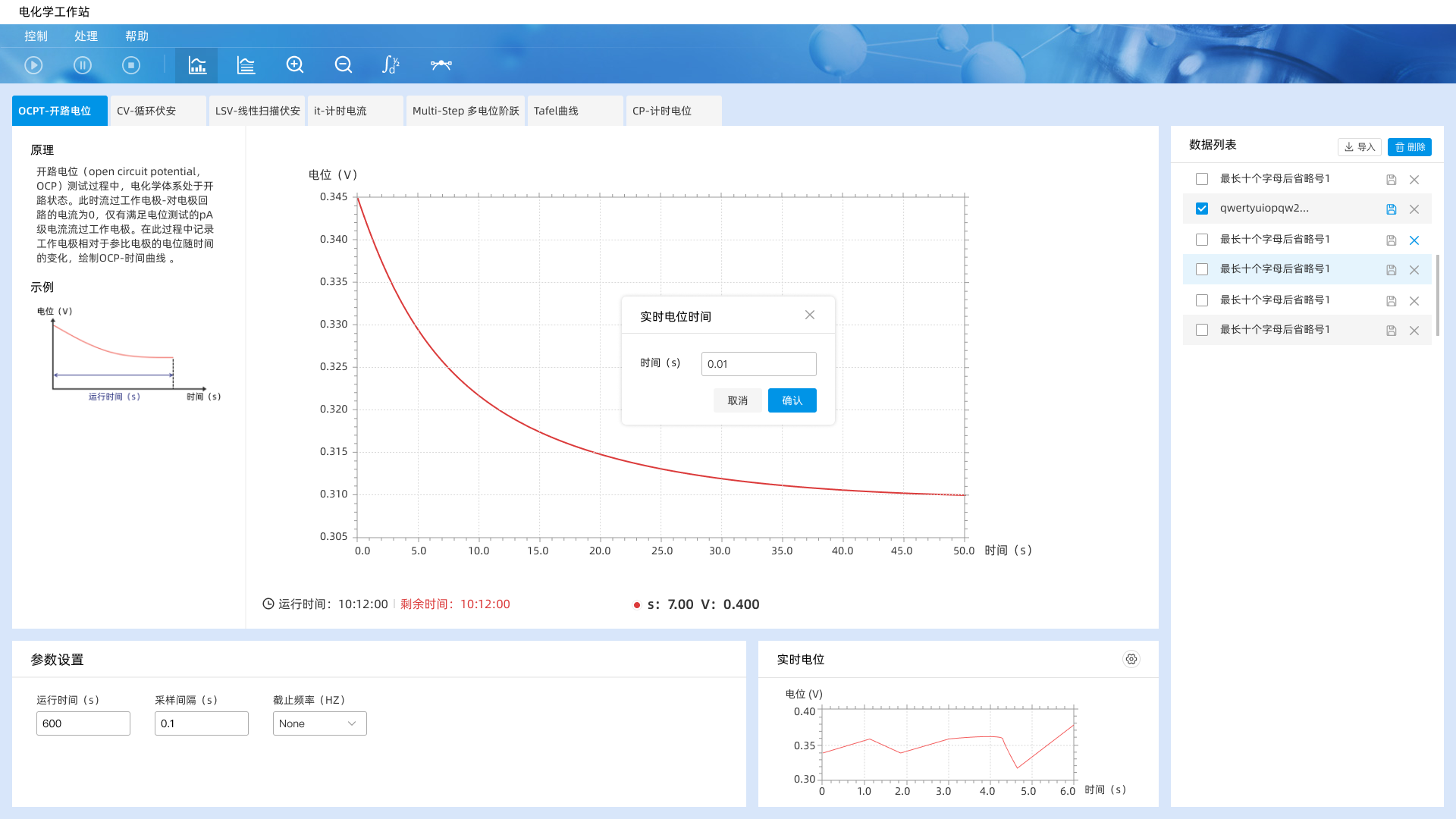Click the 取消 button in dialog
This screenshot has width=1456, height=819.
[737, 400]
